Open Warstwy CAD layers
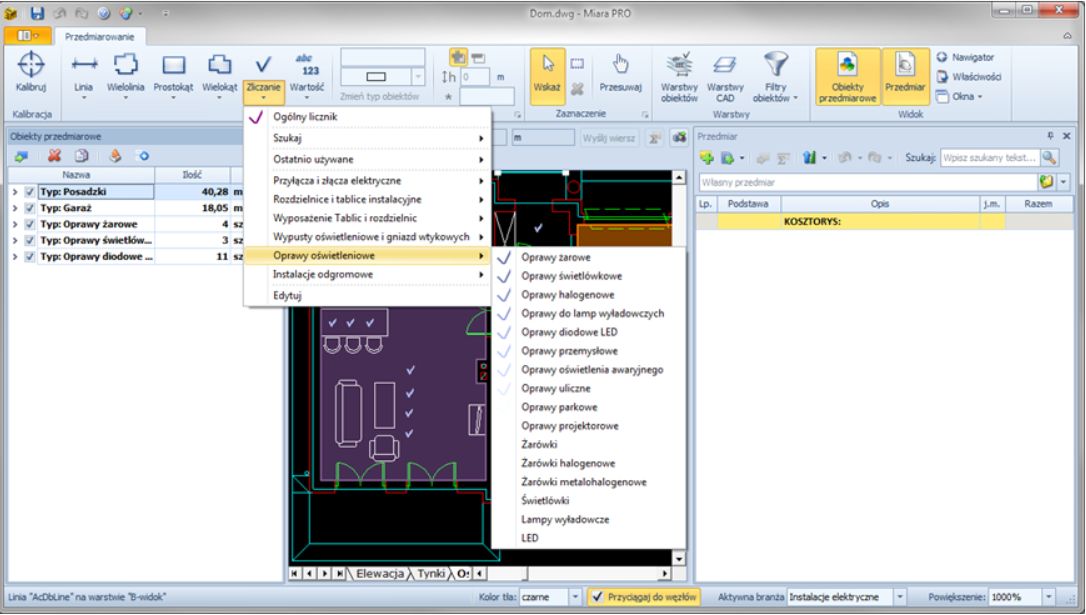 click(x=725, y=76)
